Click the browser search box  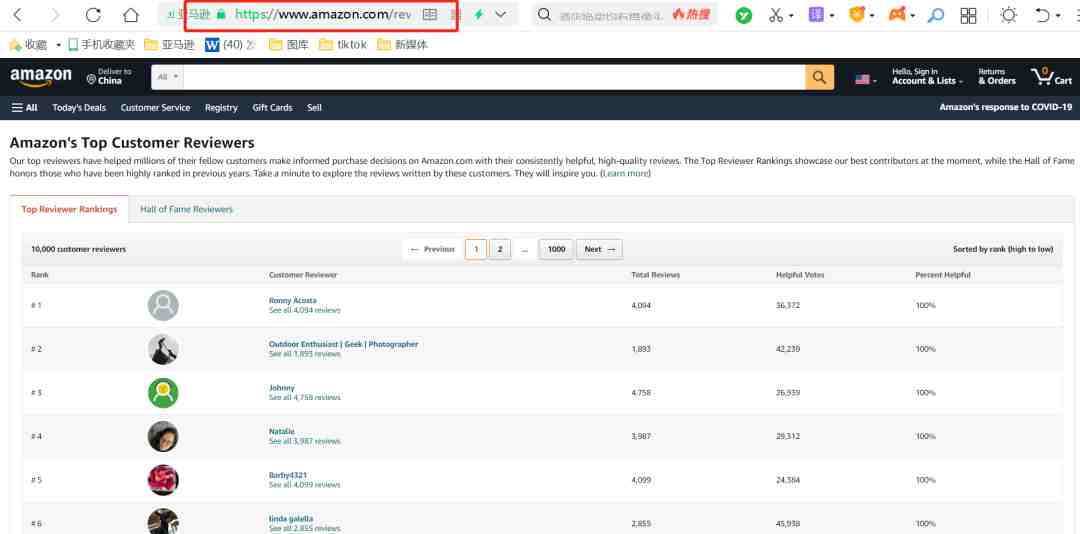[x=610, y=14]
